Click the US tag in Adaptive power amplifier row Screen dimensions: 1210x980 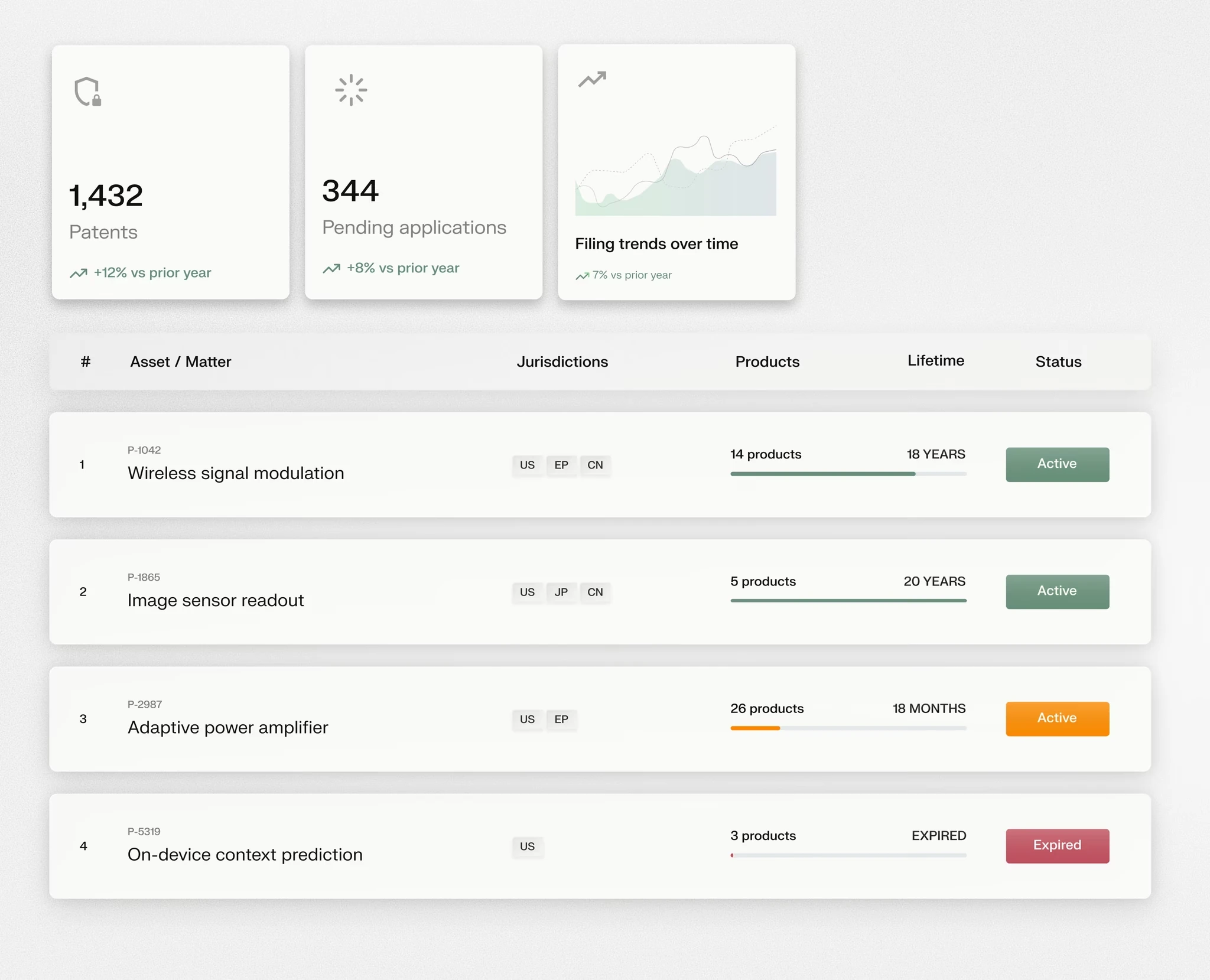pos(527,719)
